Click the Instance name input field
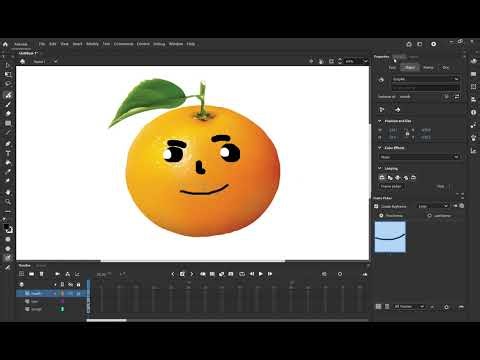This screenshot has height=360, width=480. [x=426, y=88]
